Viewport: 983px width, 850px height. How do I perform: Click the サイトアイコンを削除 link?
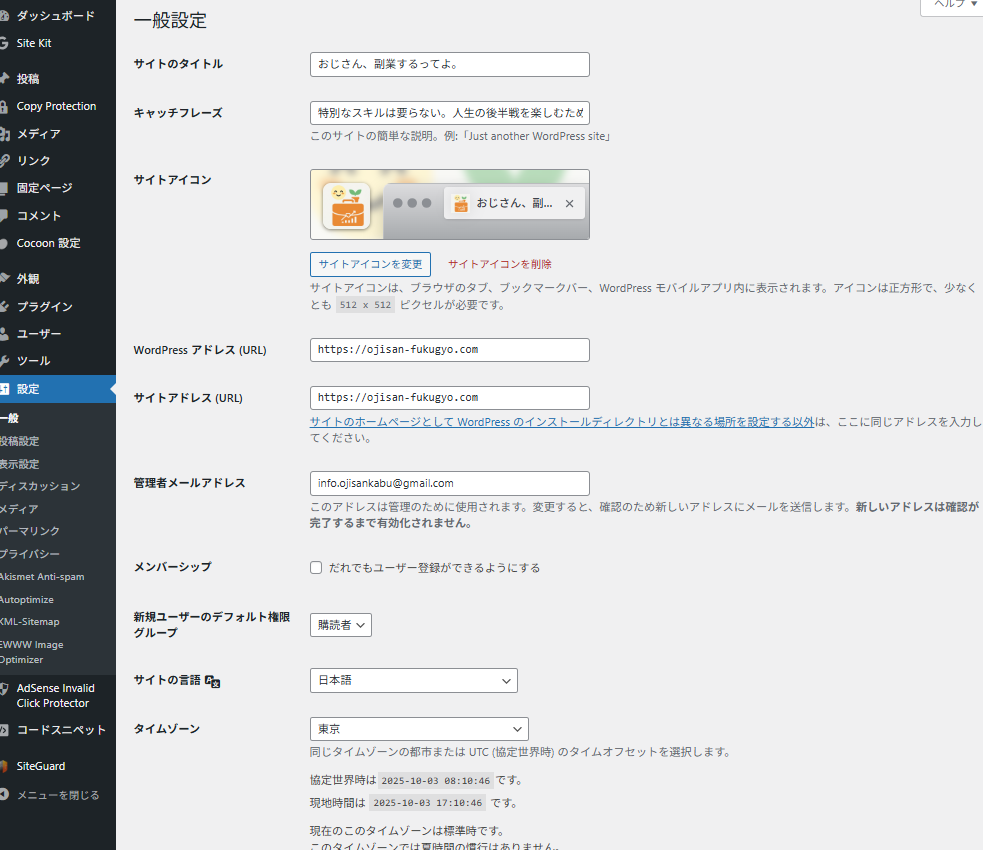tap(499, 265)
